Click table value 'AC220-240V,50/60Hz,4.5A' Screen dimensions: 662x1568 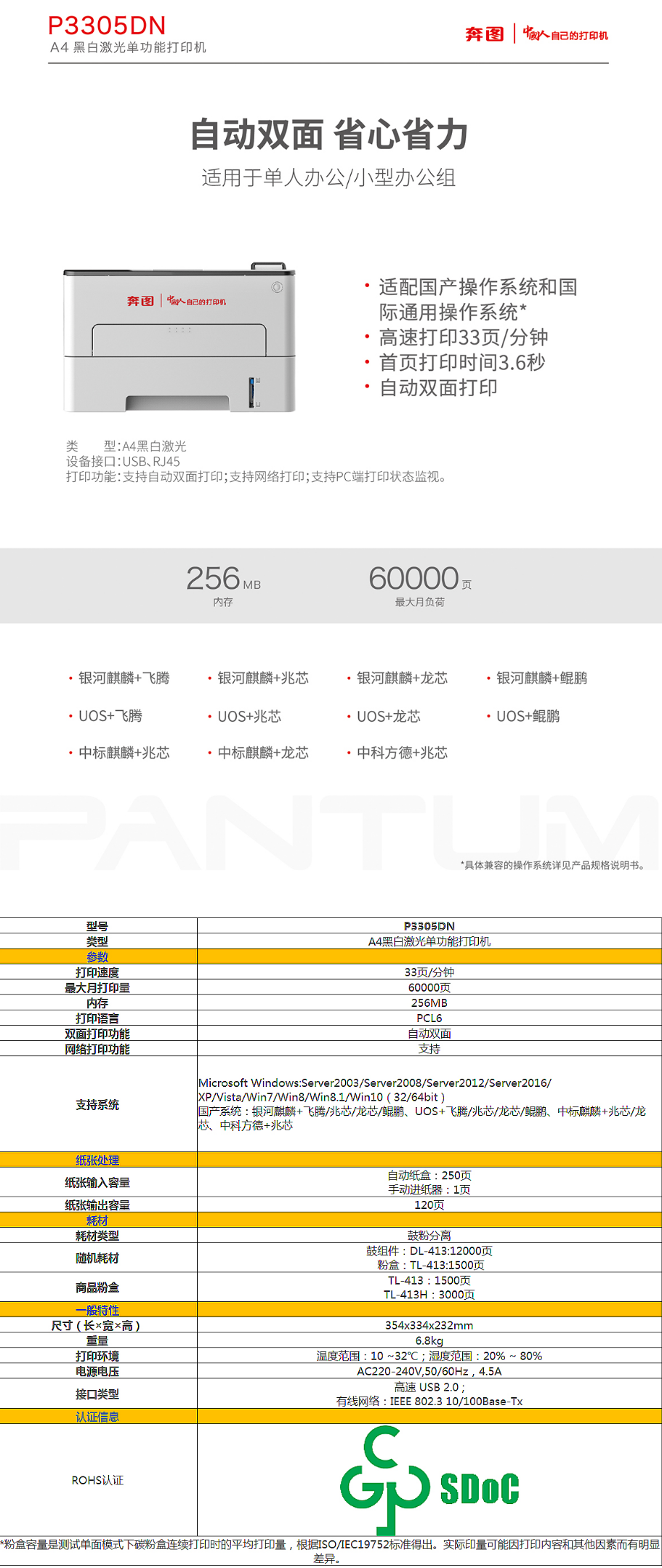[x=429, y=1372]
